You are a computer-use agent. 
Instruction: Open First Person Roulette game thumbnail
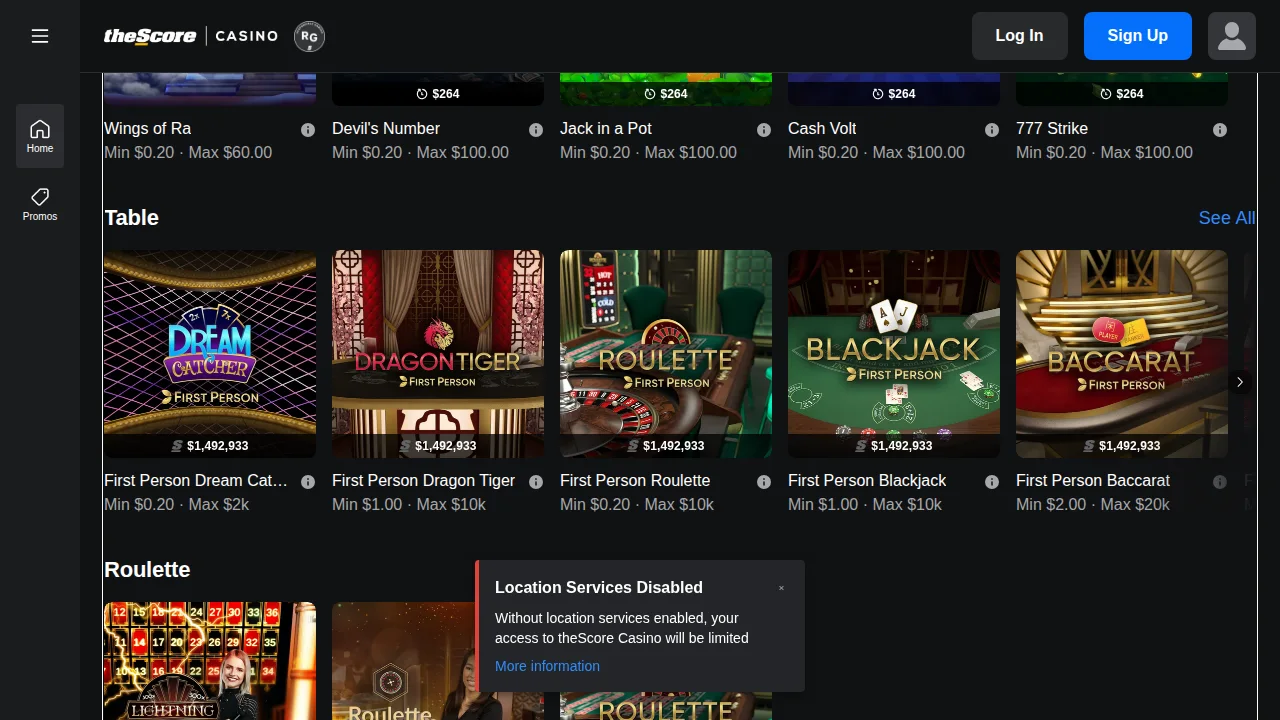[666, 354]
